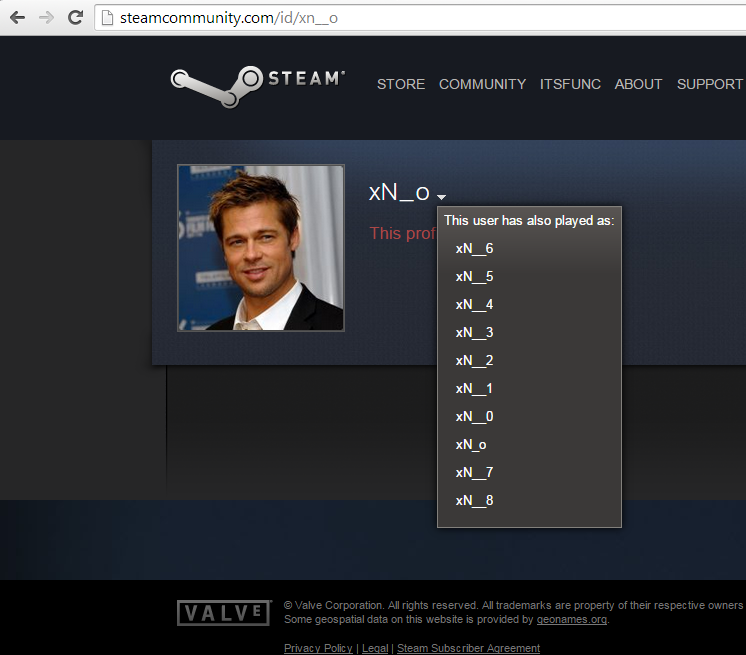Select alias xN__7 in list
This screenshot has width=746, height=655.
[x=474, y=473]
